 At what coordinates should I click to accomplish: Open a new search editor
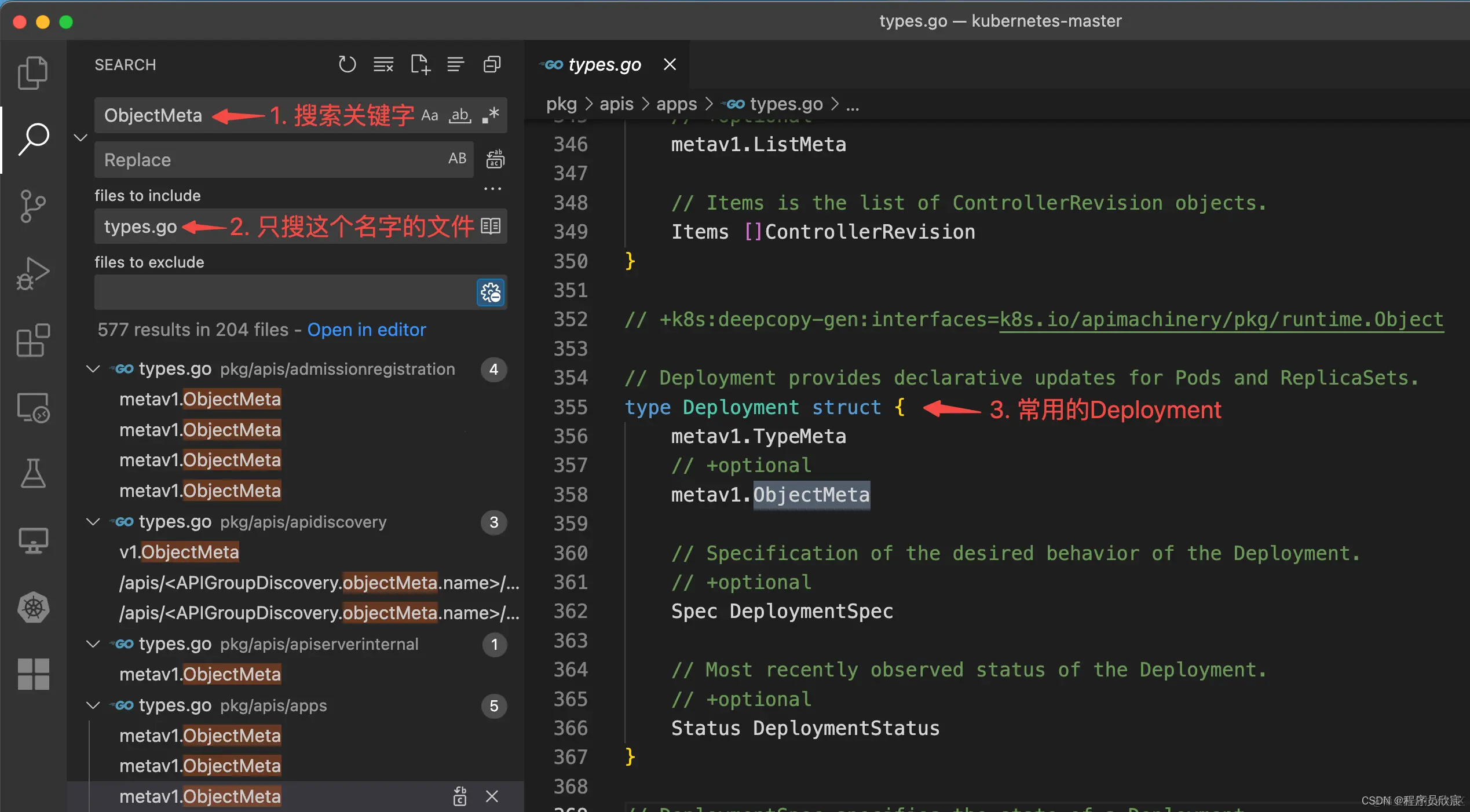tap(420, 64)
